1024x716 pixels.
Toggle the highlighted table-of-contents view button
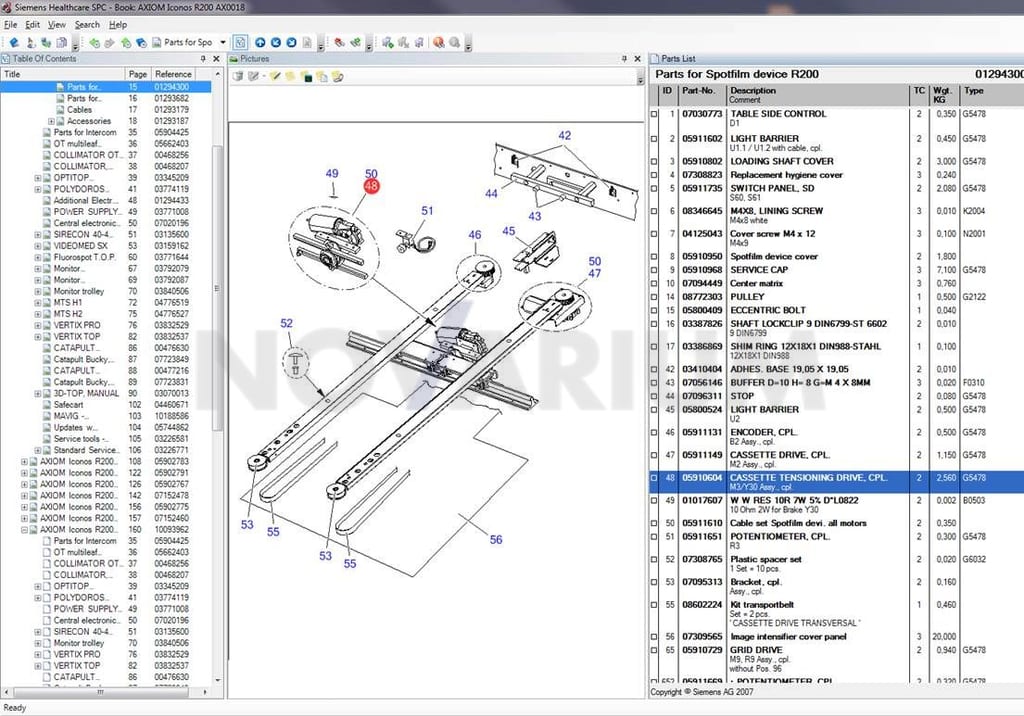[x=240, y=42]
